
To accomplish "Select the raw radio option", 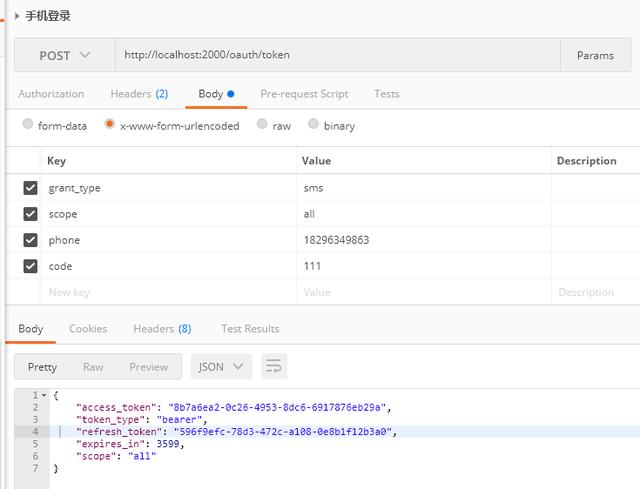I will pyautogui.click(x=262, y=124).
